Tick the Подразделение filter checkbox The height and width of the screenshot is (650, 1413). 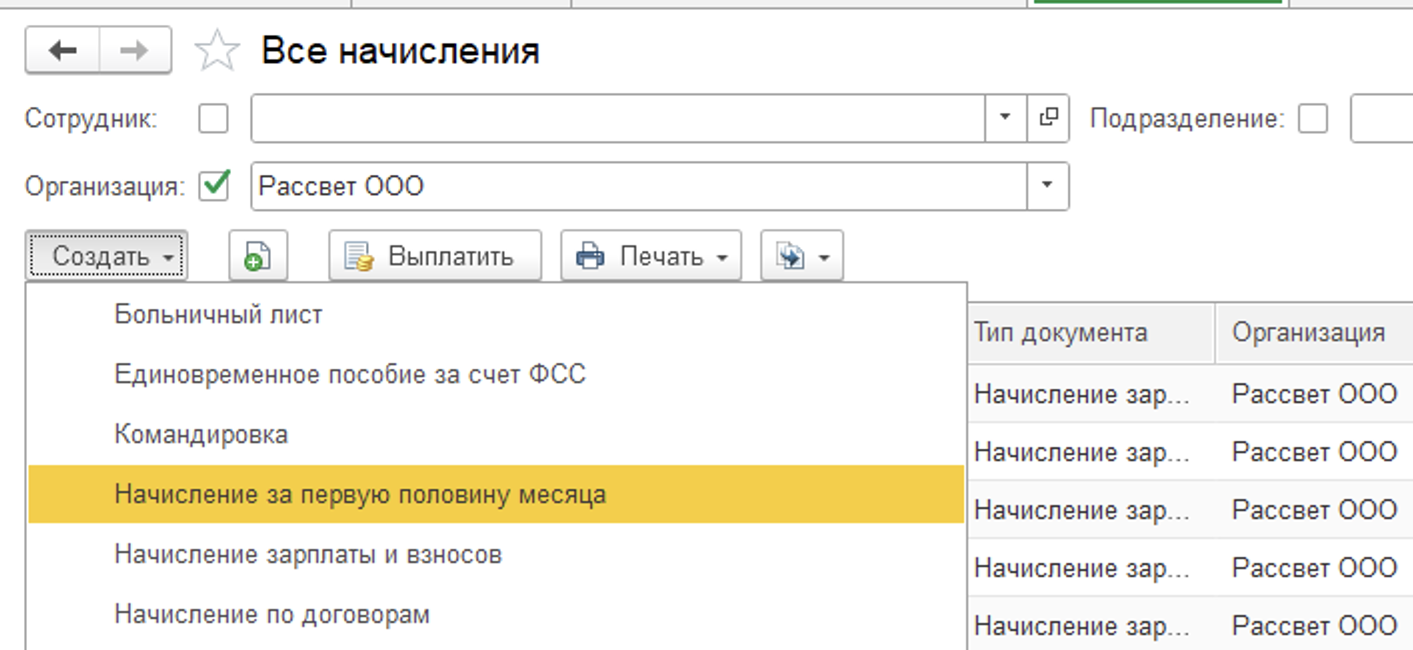pos(1313,119)
